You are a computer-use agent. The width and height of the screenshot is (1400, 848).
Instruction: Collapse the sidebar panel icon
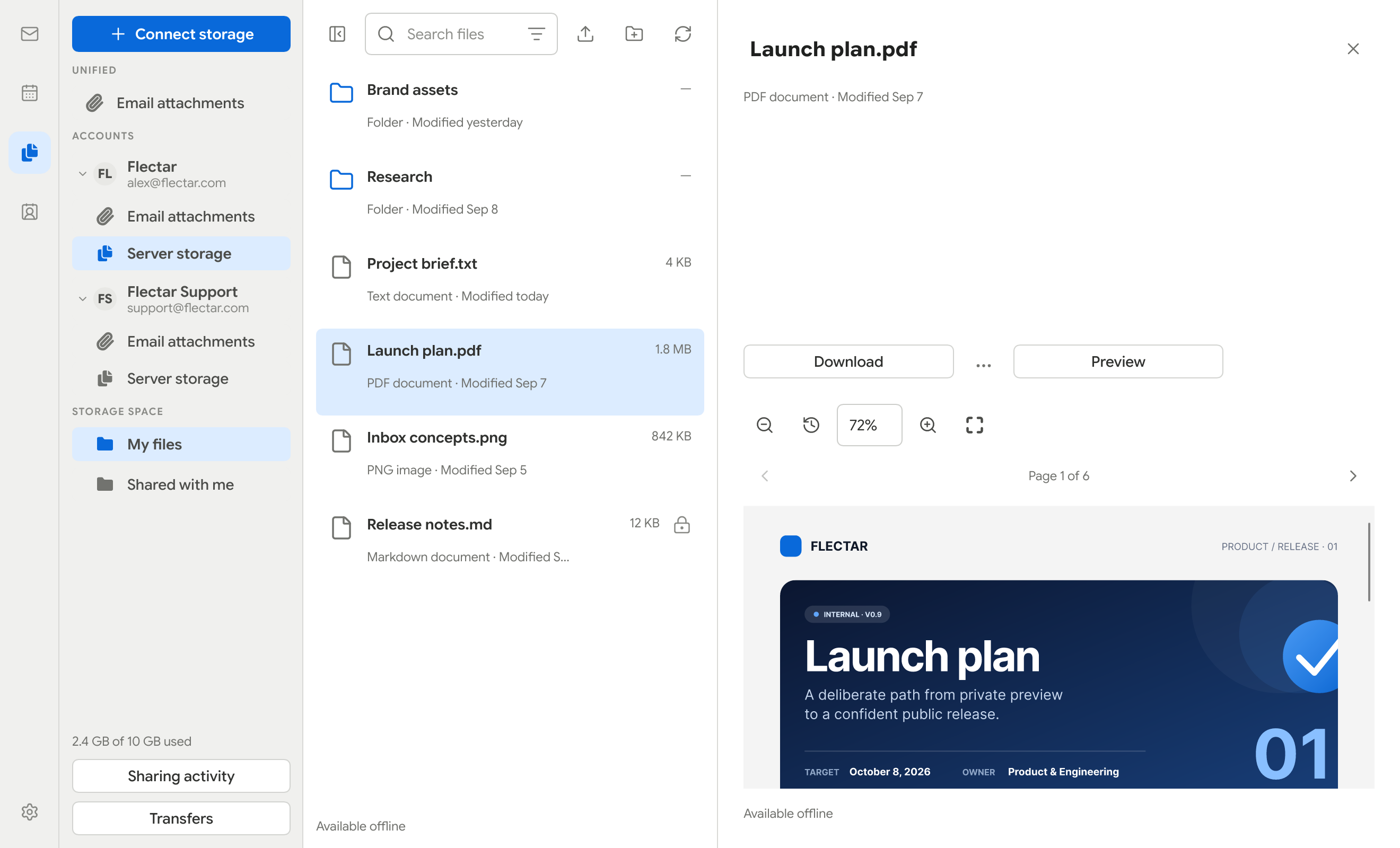pos(337,34)
